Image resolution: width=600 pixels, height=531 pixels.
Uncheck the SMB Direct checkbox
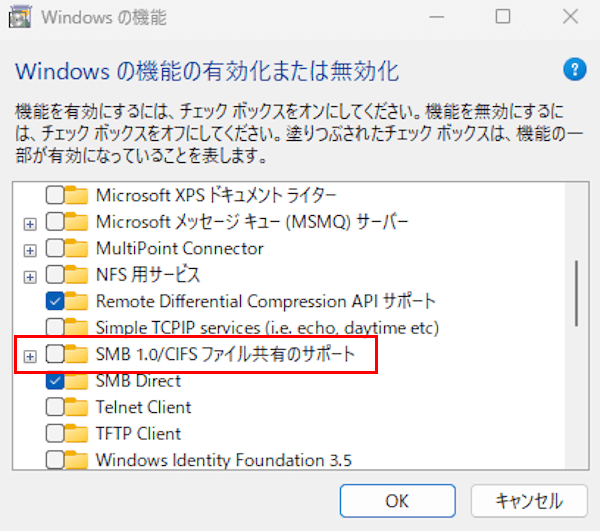point(55,381)
